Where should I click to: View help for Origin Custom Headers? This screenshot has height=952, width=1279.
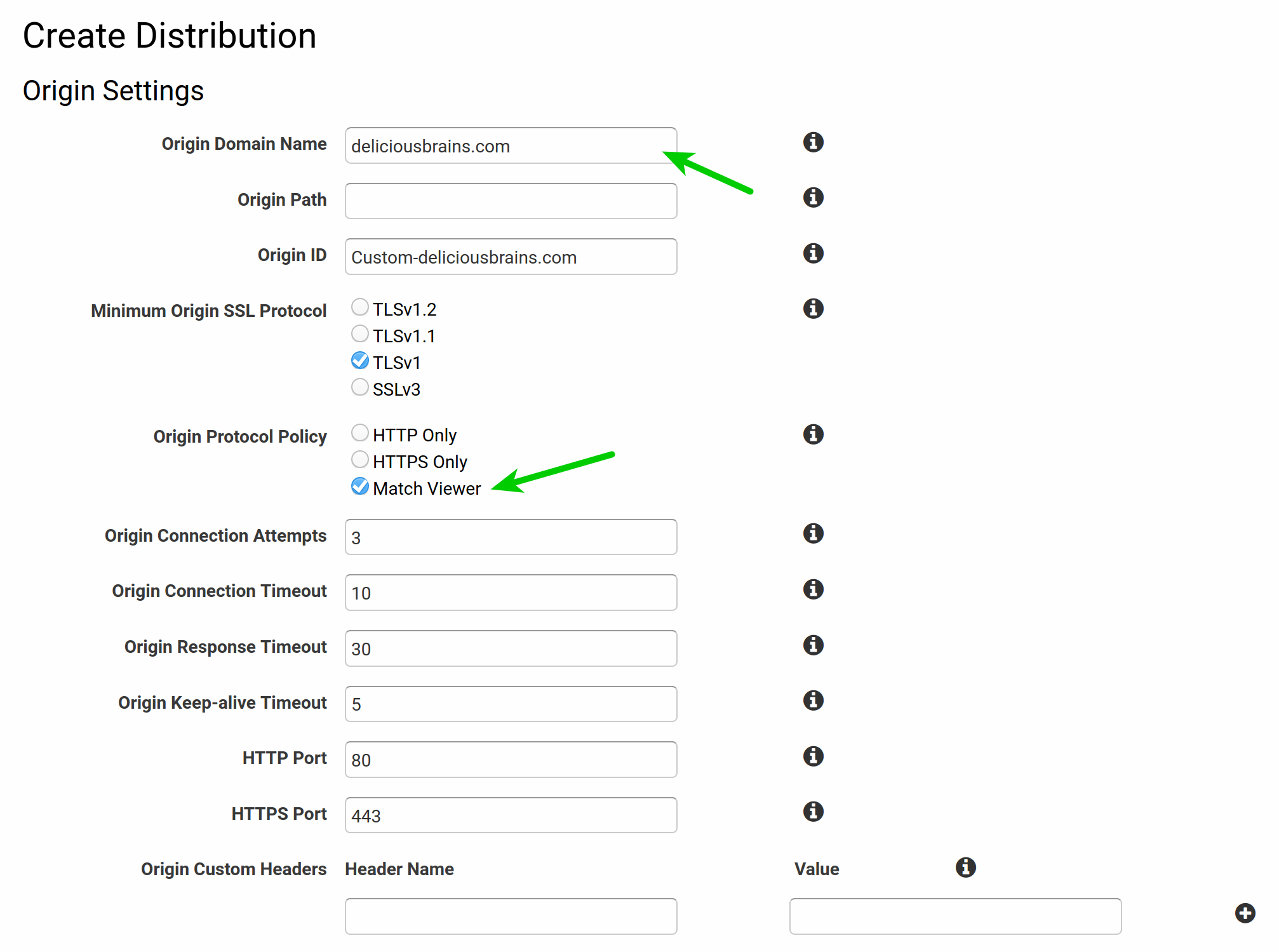point(965,867)
